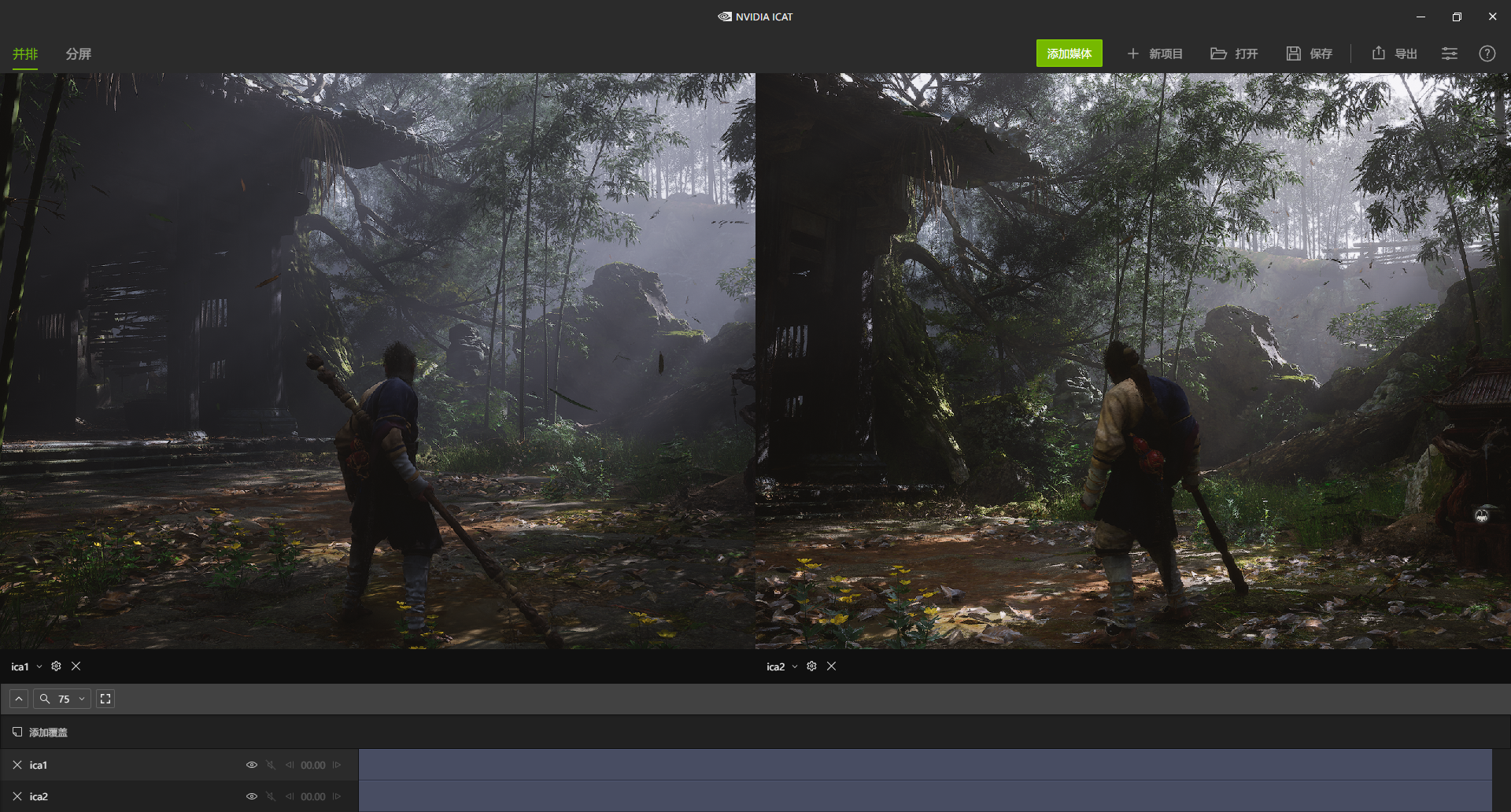Viewport: 1511px width, 812px height.
Task: Click the 00.00 time field on ica1
Action: coord(313,764)
